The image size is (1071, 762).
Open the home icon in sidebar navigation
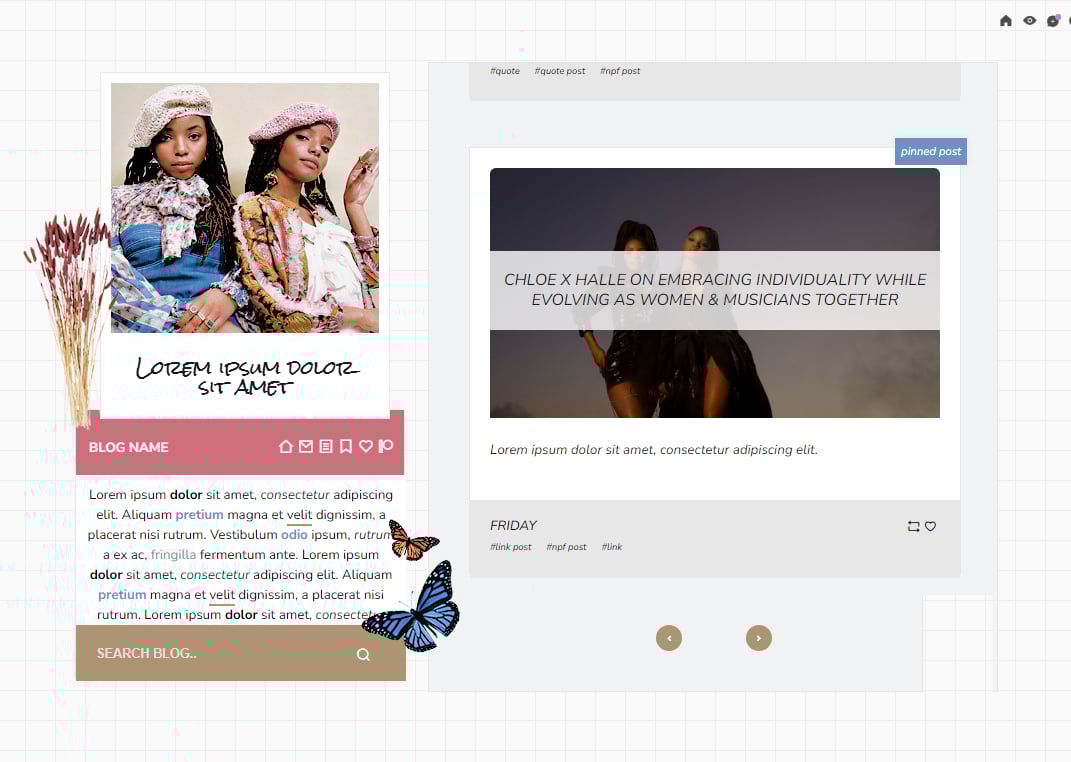pyautogui.click(x=286, y=447)
